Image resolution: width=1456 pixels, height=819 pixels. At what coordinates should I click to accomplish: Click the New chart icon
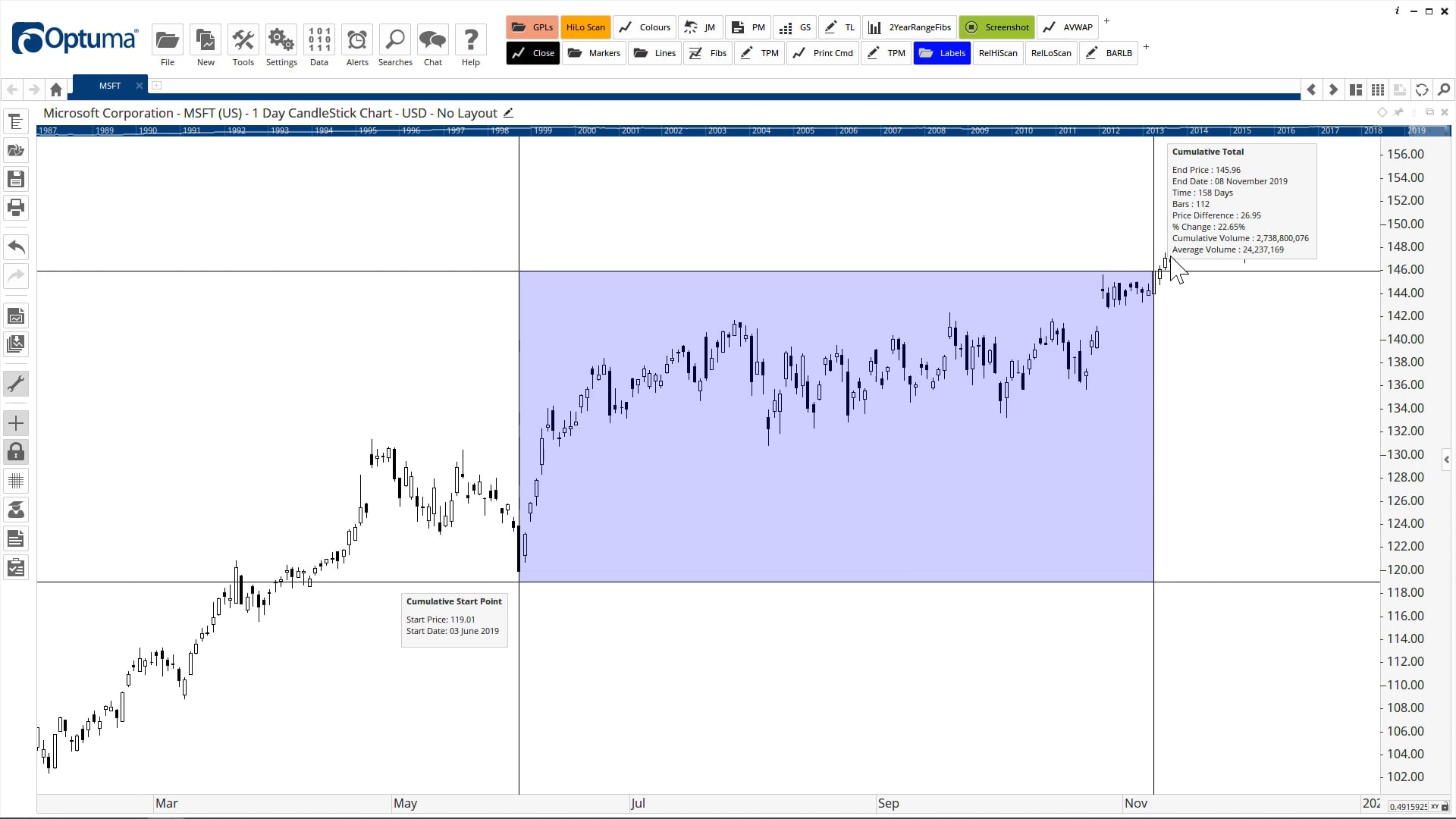(205, 40)
